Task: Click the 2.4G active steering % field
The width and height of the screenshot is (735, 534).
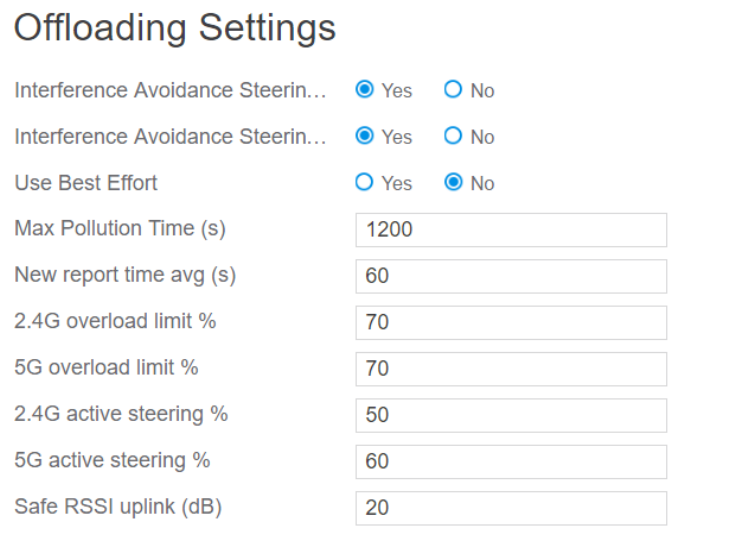Action: 510,415
